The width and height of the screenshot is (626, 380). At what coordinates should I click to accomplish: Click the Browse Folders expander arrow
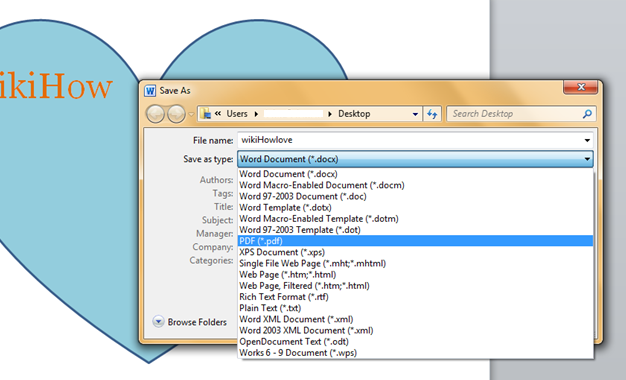(x=158, y=321)
